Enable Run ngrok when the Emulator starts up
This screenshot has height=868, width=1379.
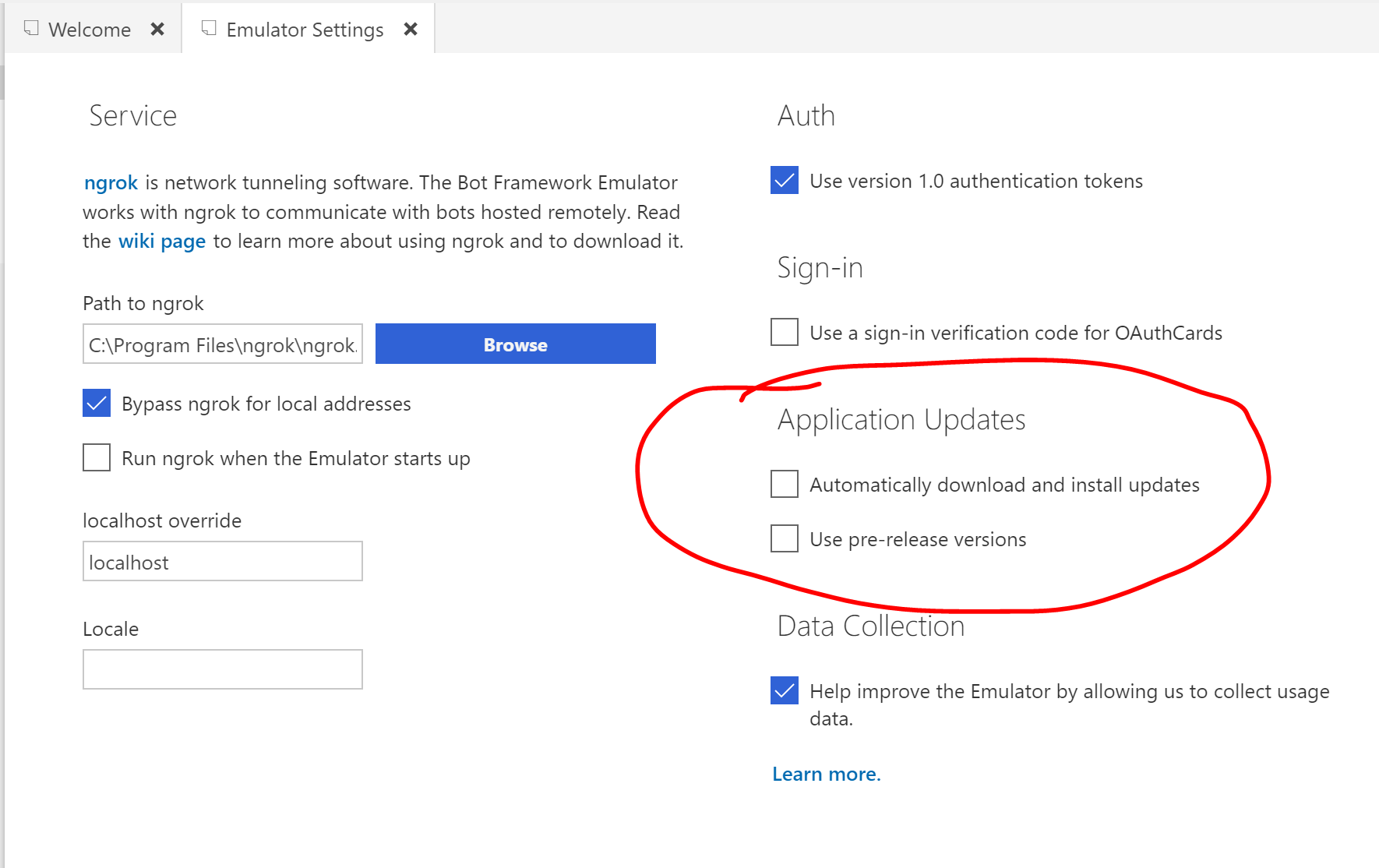click(x=96, y=457)
